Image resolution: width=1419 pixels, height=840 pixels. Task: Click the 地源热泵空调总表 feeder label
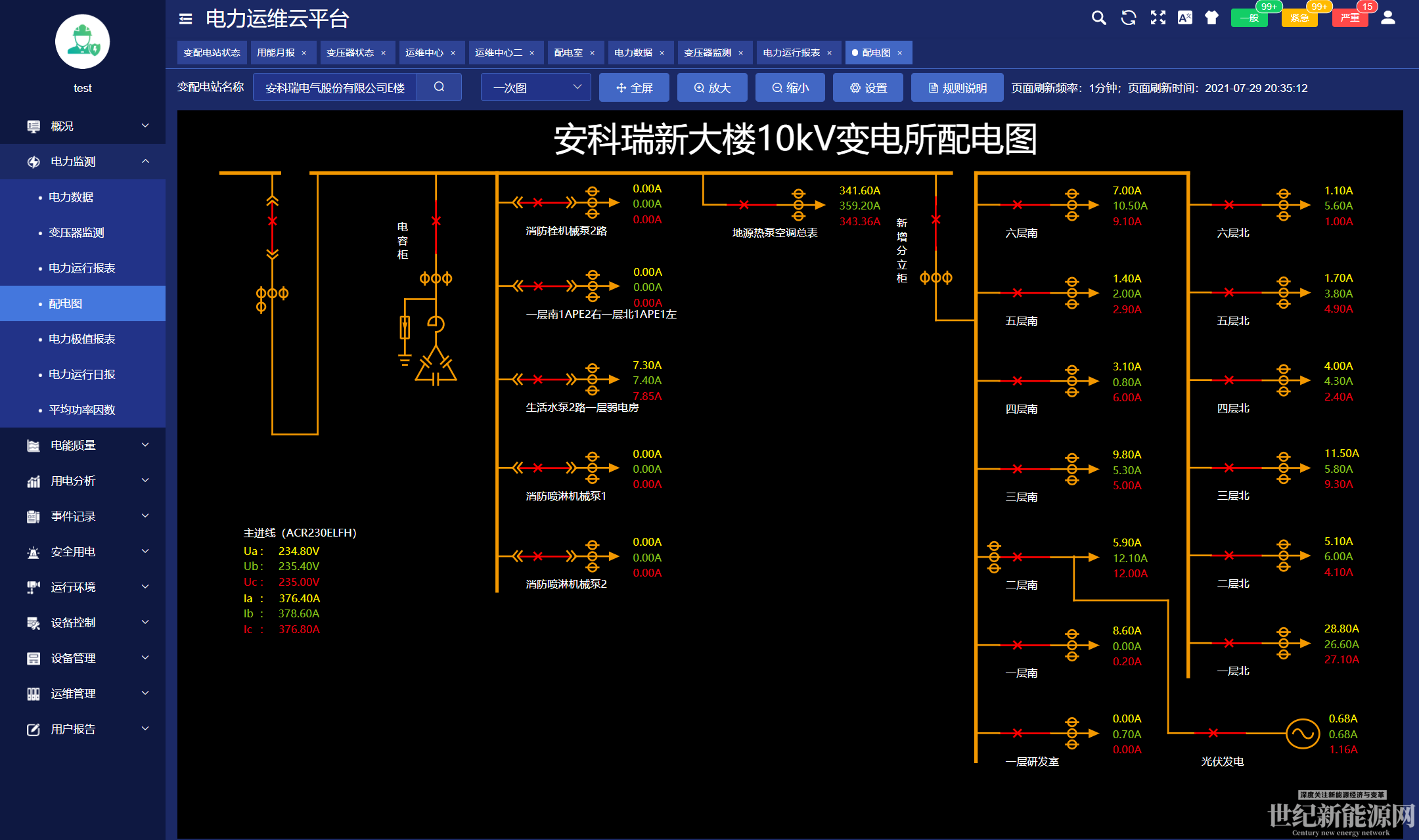click(x=775, y=232)
